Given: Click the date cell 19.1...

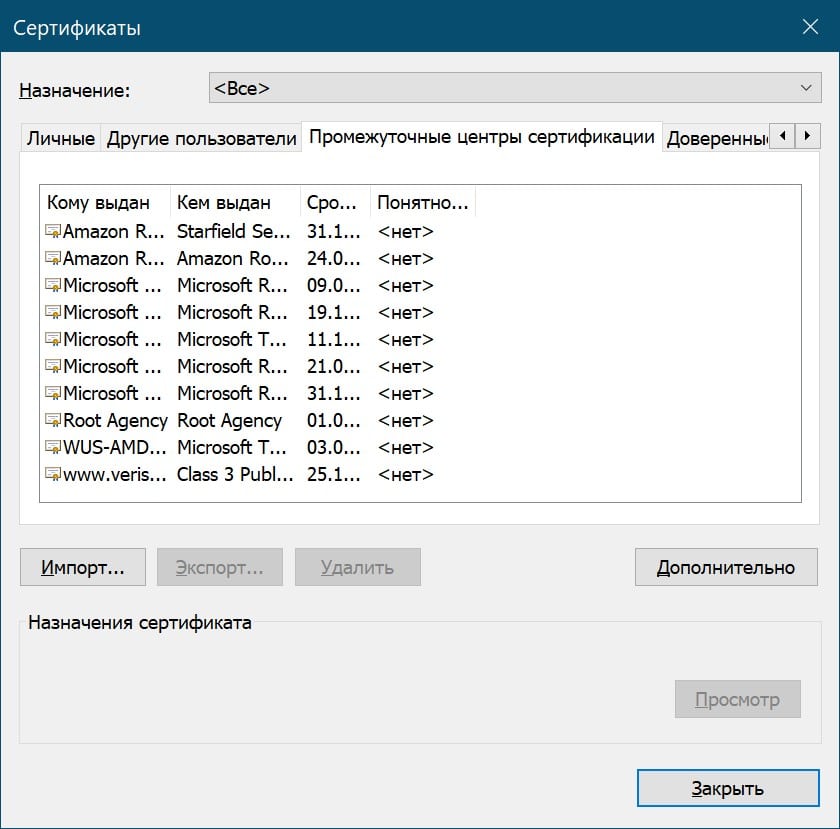Looking at the screenshot, I should click(333, 312).
